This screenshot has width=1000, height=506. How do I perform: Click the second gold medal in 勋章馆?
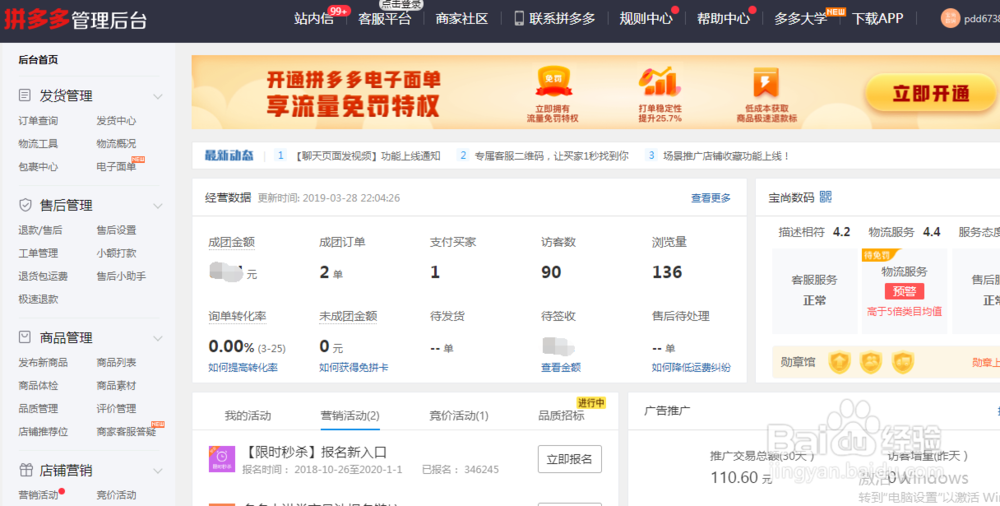point(871,362)
